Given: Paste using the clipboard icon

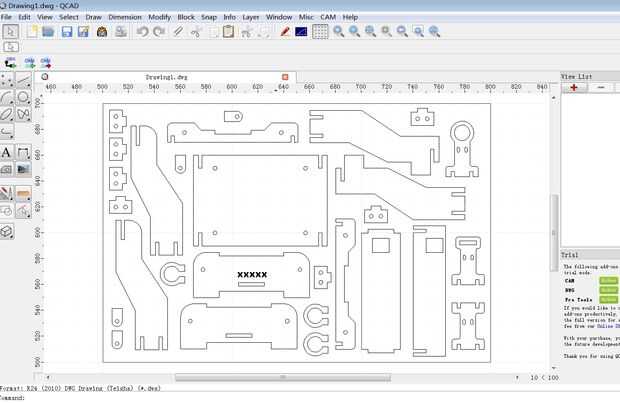Looking at the screenshot, I should [x=228, y=32].
